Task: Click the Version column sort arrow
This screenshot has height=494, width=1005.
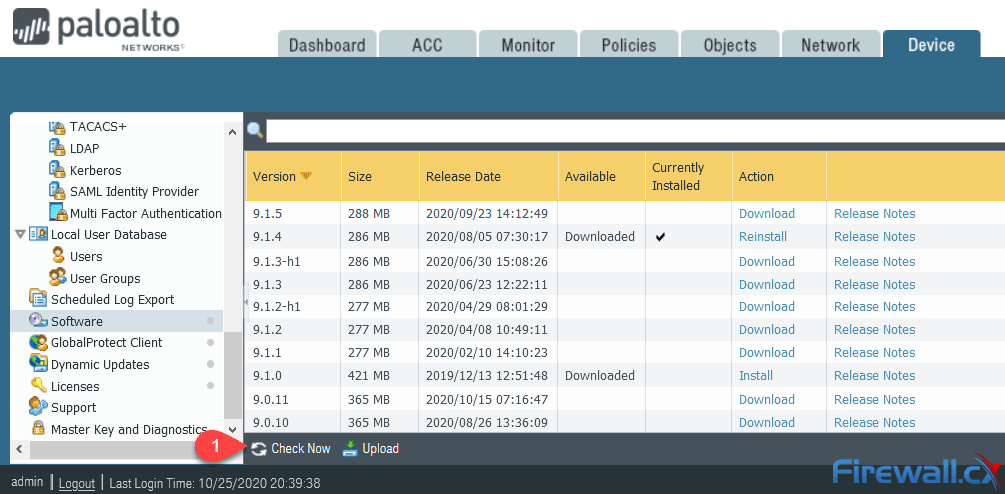Action: coord(306,176)
